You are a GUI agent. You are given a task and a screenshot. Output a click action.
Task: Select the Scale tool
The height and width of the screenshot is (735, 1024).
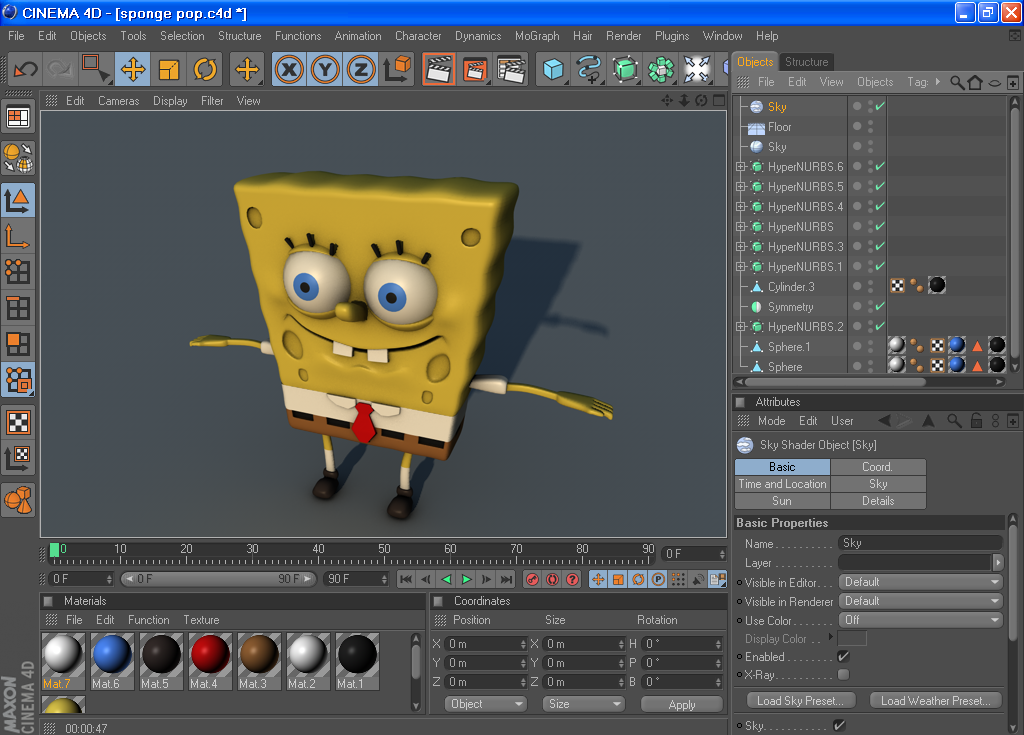pos(168,69)
